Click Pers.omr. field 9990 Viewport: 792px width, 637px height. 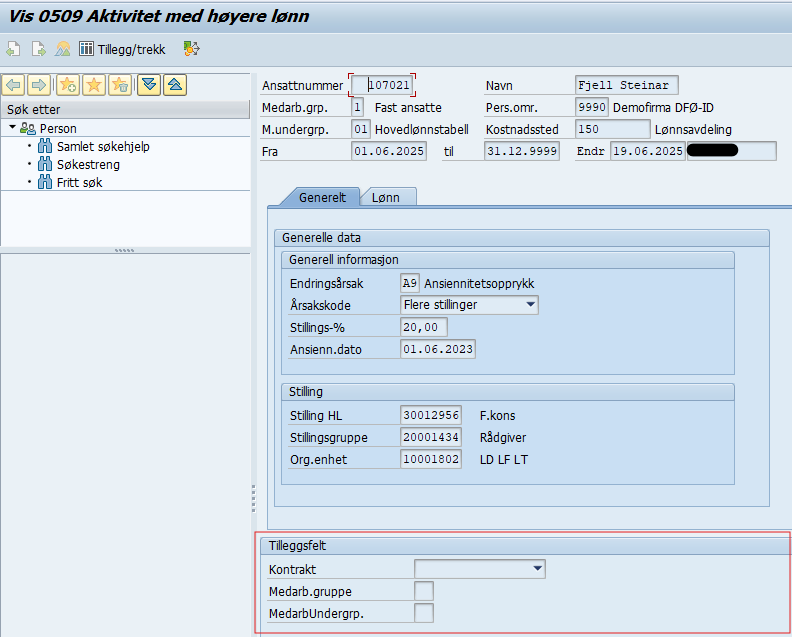point(591,107)
